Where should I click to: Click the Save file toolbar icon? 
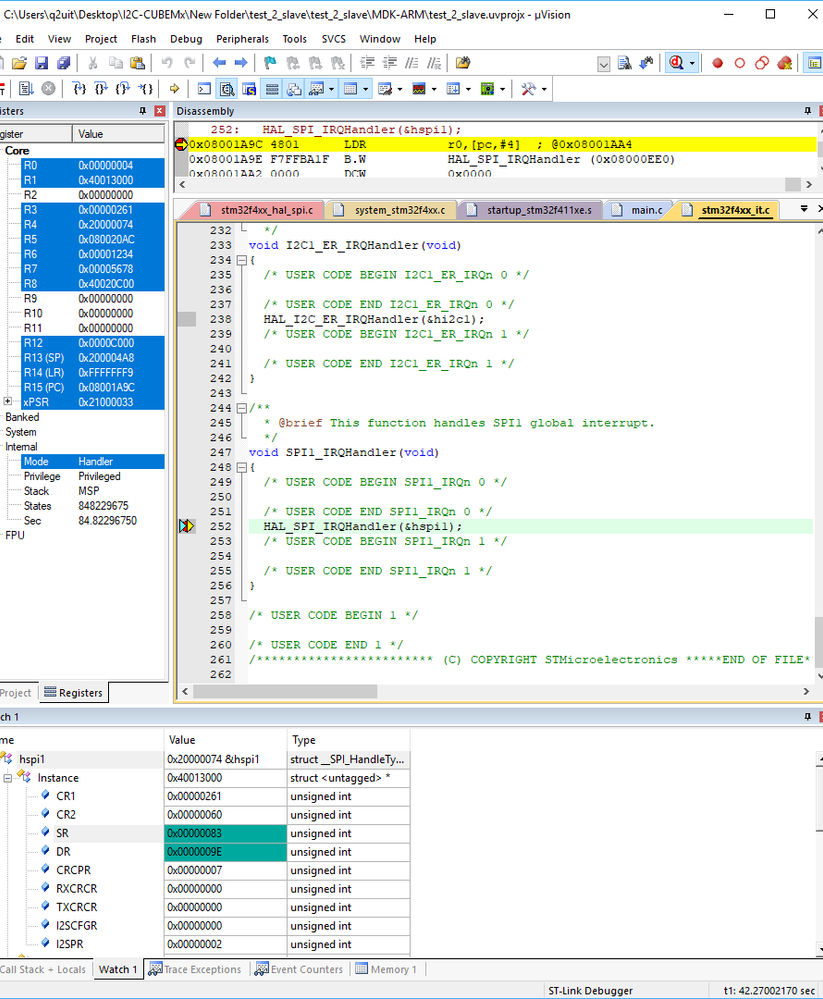tap(41, 63)
